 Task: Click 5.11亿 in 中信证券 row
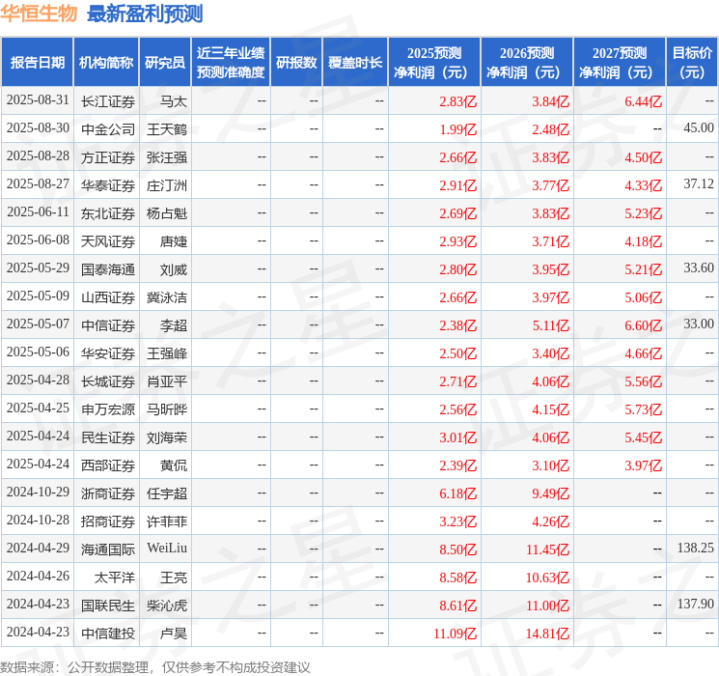550,326
